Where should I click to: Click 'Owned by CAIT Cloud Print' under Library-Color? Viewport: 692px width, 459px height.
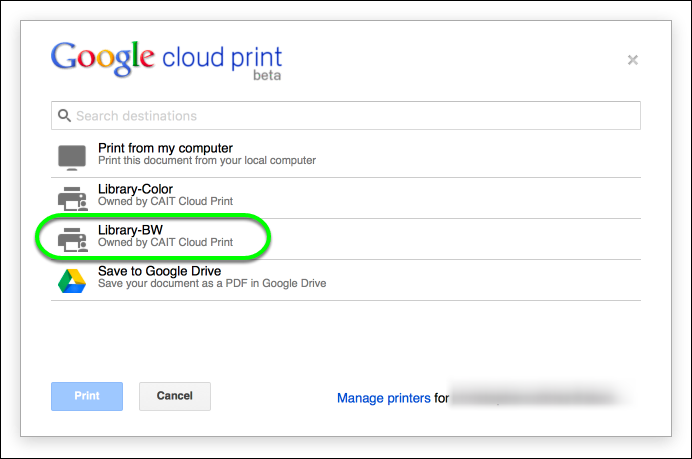[165, 201]
